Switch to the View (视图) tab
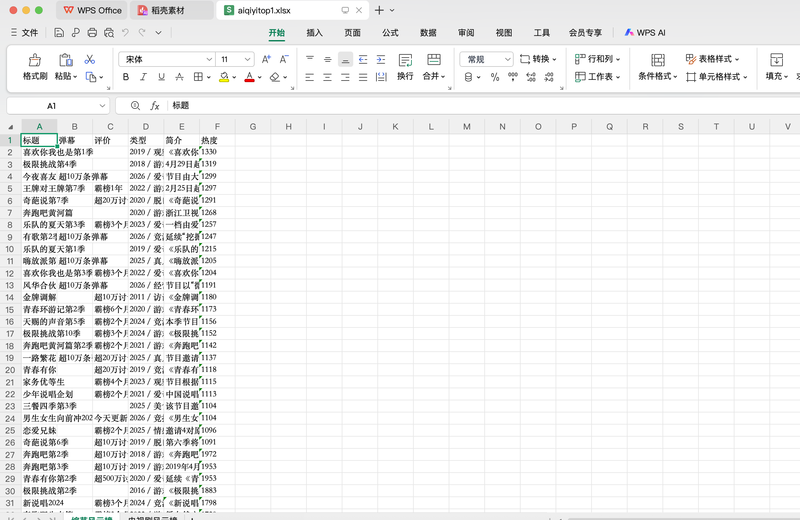Screen dimensions: 800x520 [x=504, y=33]
